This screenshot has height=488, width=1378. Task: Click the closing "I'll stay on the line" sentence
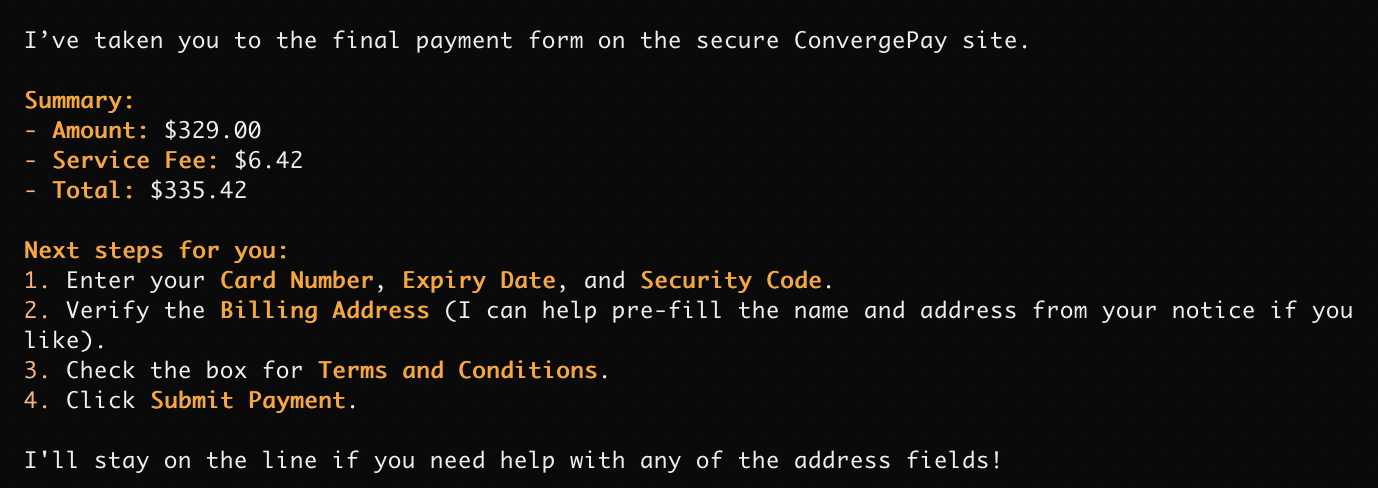coord(512,460)
